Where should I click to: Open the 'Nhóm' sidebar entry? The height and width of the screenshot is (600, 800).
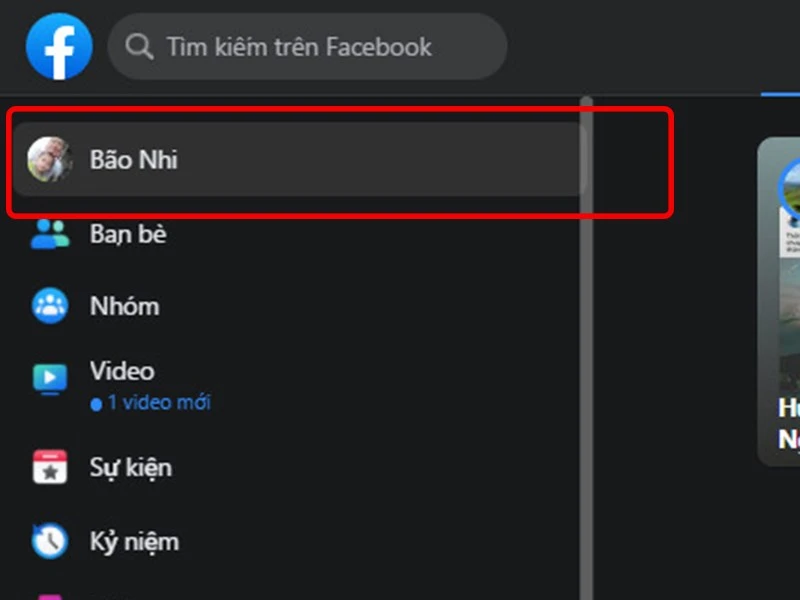pos(124,305)
